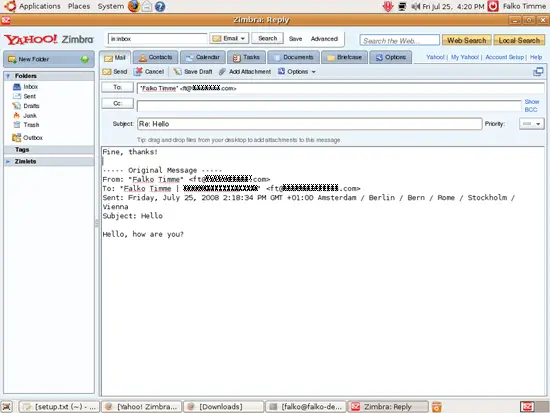This screenshot has height=413, width=550.
Task: Open the Inbox folder
Action: 25,86
